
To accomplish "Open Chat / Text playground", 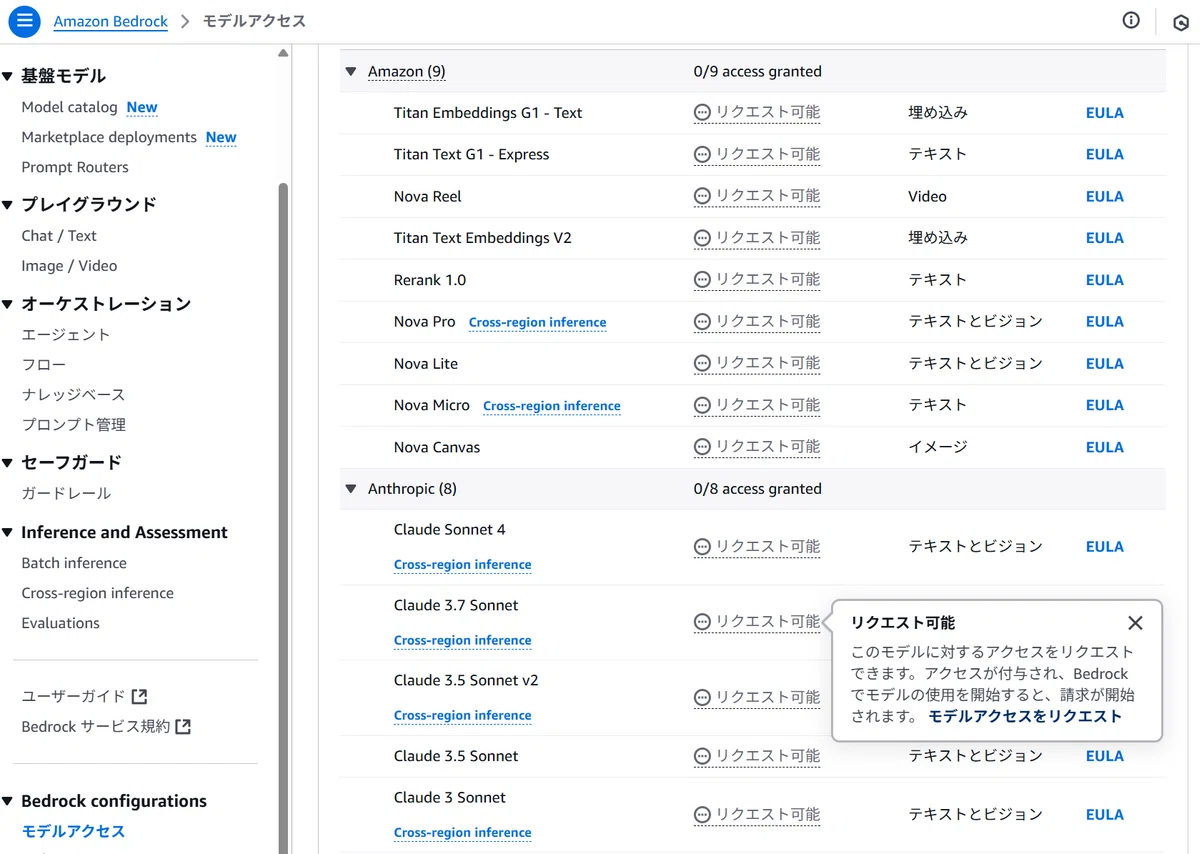I will 59,236.
